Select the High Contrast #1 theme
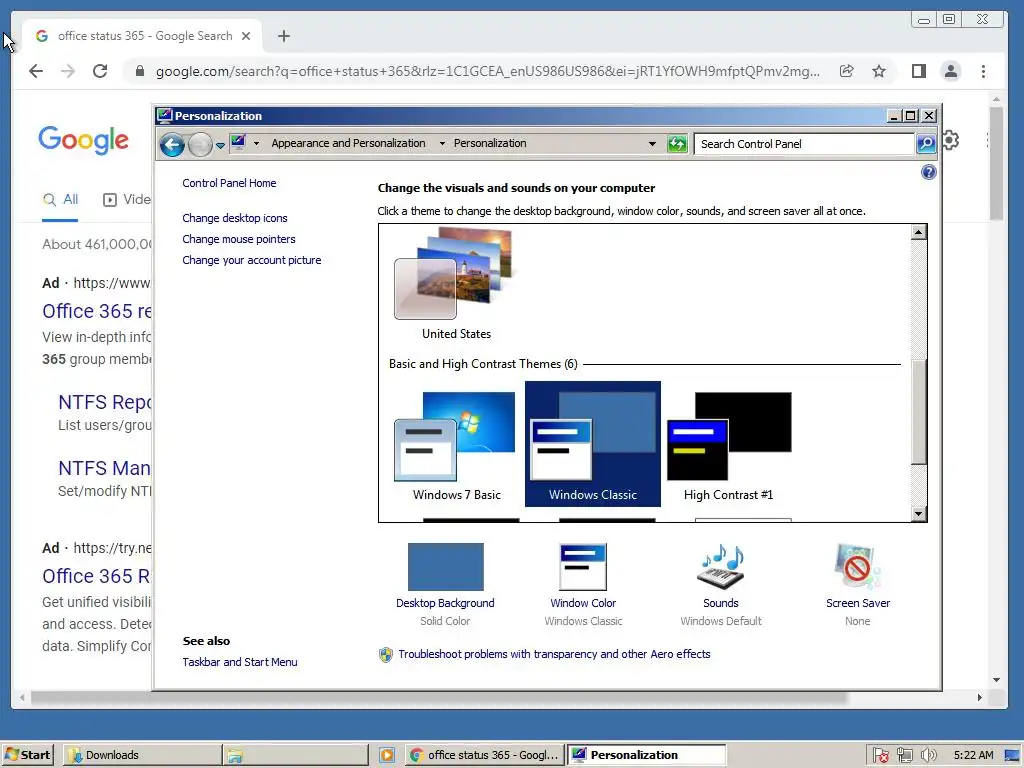This screenshot has width=1024, height=768. 729,446
